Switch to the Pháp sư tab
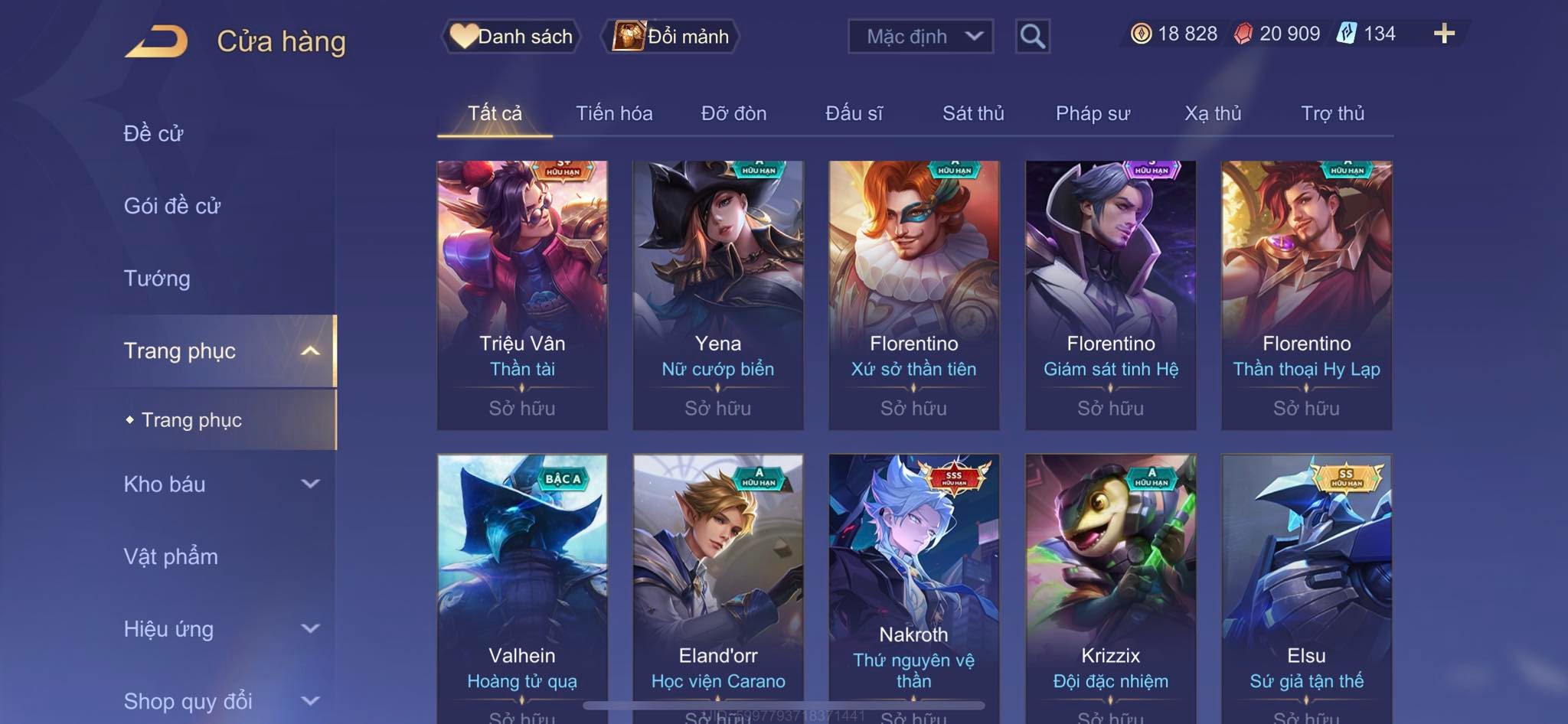The height and width of the screenshot is (724, 1568). (x=1093, y=113)
